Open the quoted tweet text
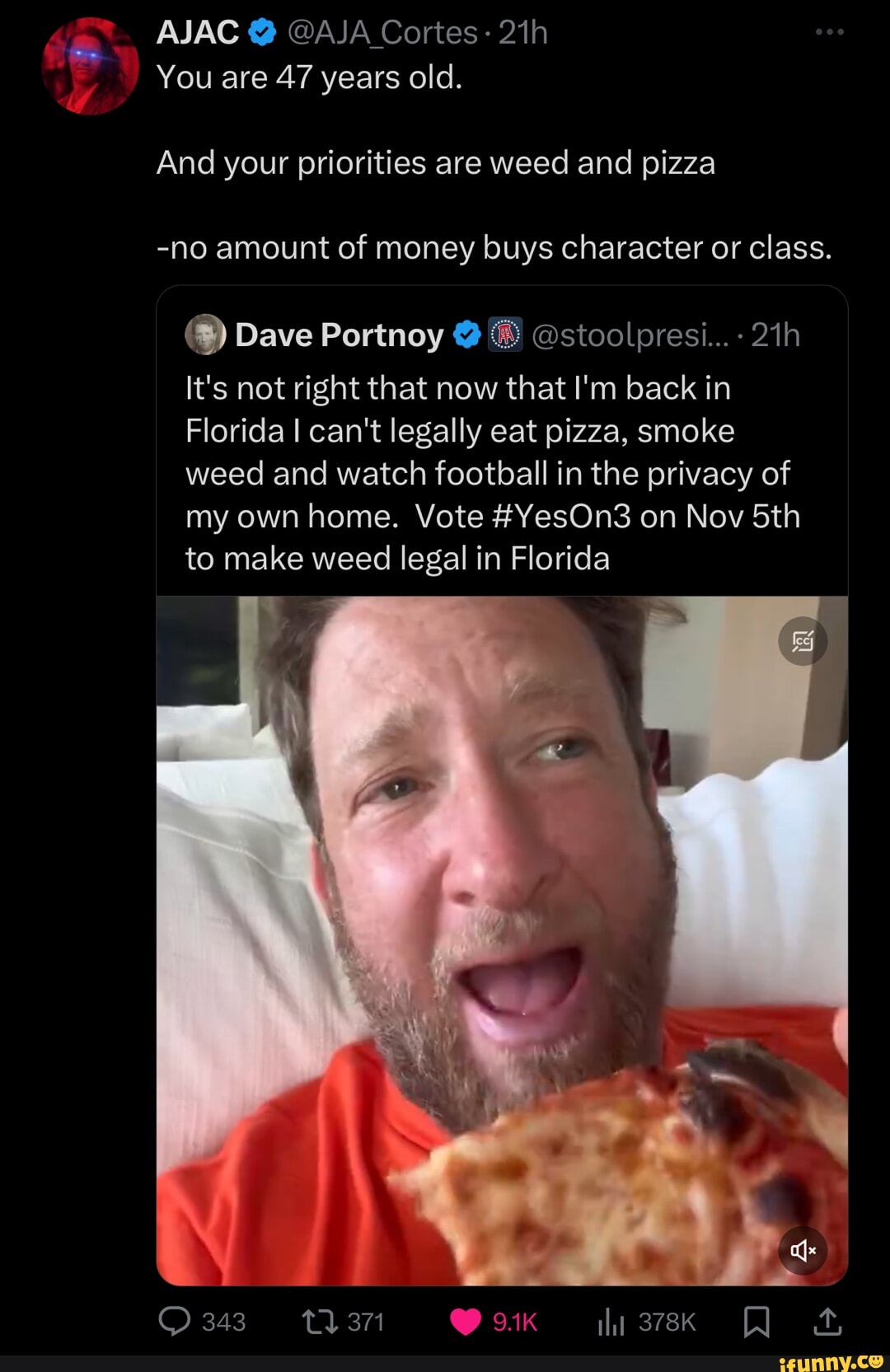890x1372 pixels. 493,474
